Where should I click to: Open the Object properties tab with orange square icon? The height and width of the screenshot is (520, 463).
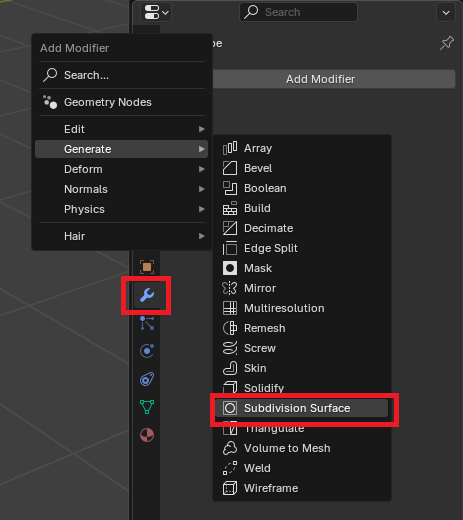point(147,267)
